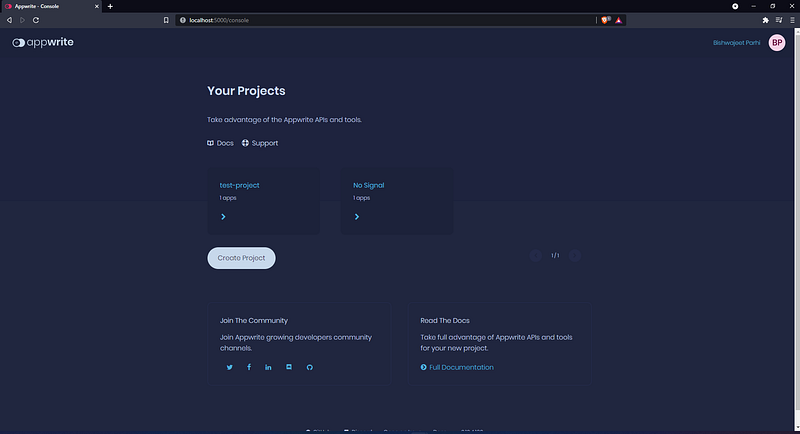
Task: Click the address bar showing localhost:5000/console
Action: tap(388, 20)
